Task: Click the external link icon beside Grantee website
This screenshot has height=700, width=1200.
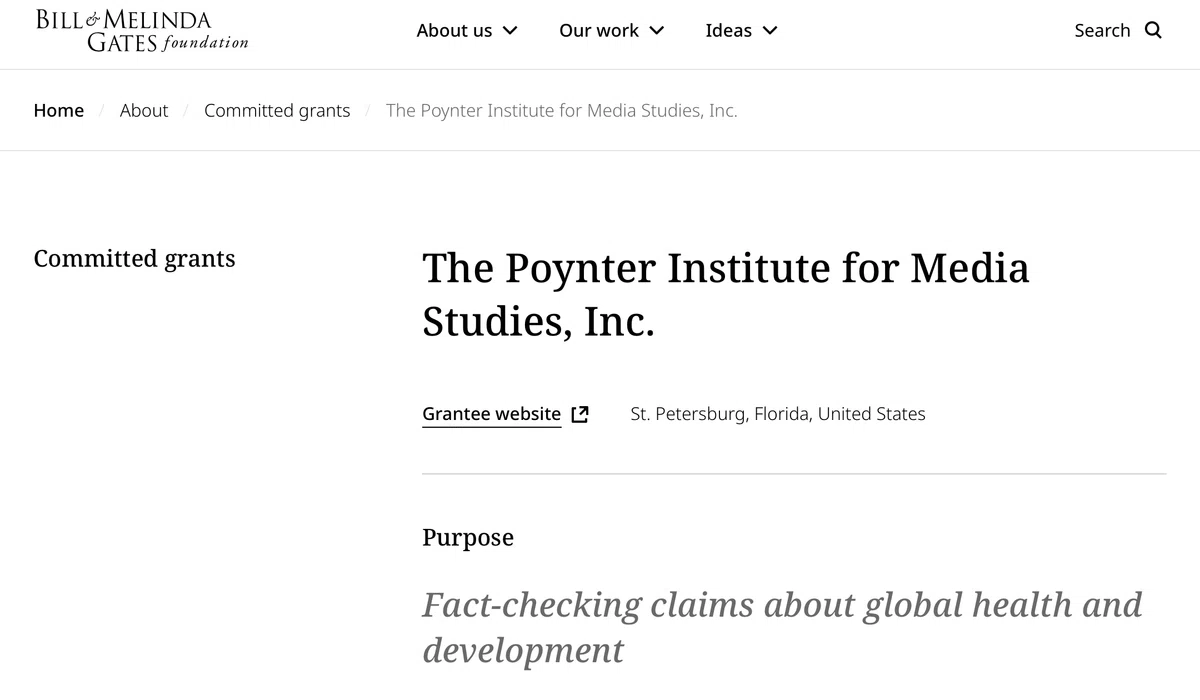Action: coord(580,414)
